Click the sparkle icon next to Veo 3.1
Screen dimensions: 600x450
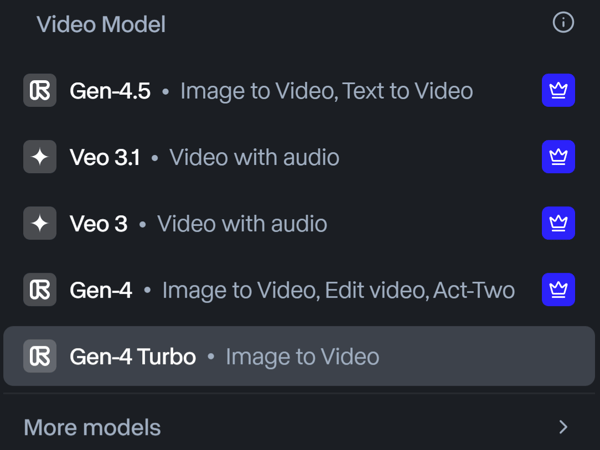(x=40, y=157)
